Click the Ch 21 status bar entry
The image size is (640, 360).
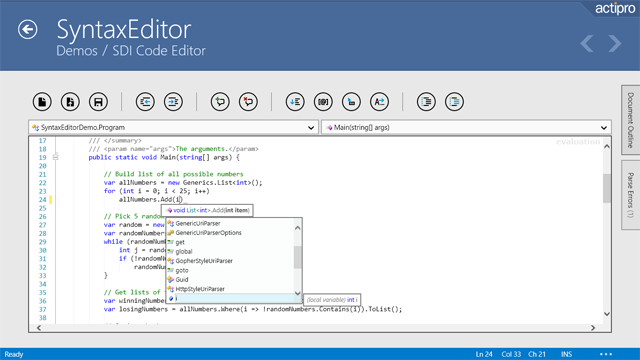click(x=537, y=354)
